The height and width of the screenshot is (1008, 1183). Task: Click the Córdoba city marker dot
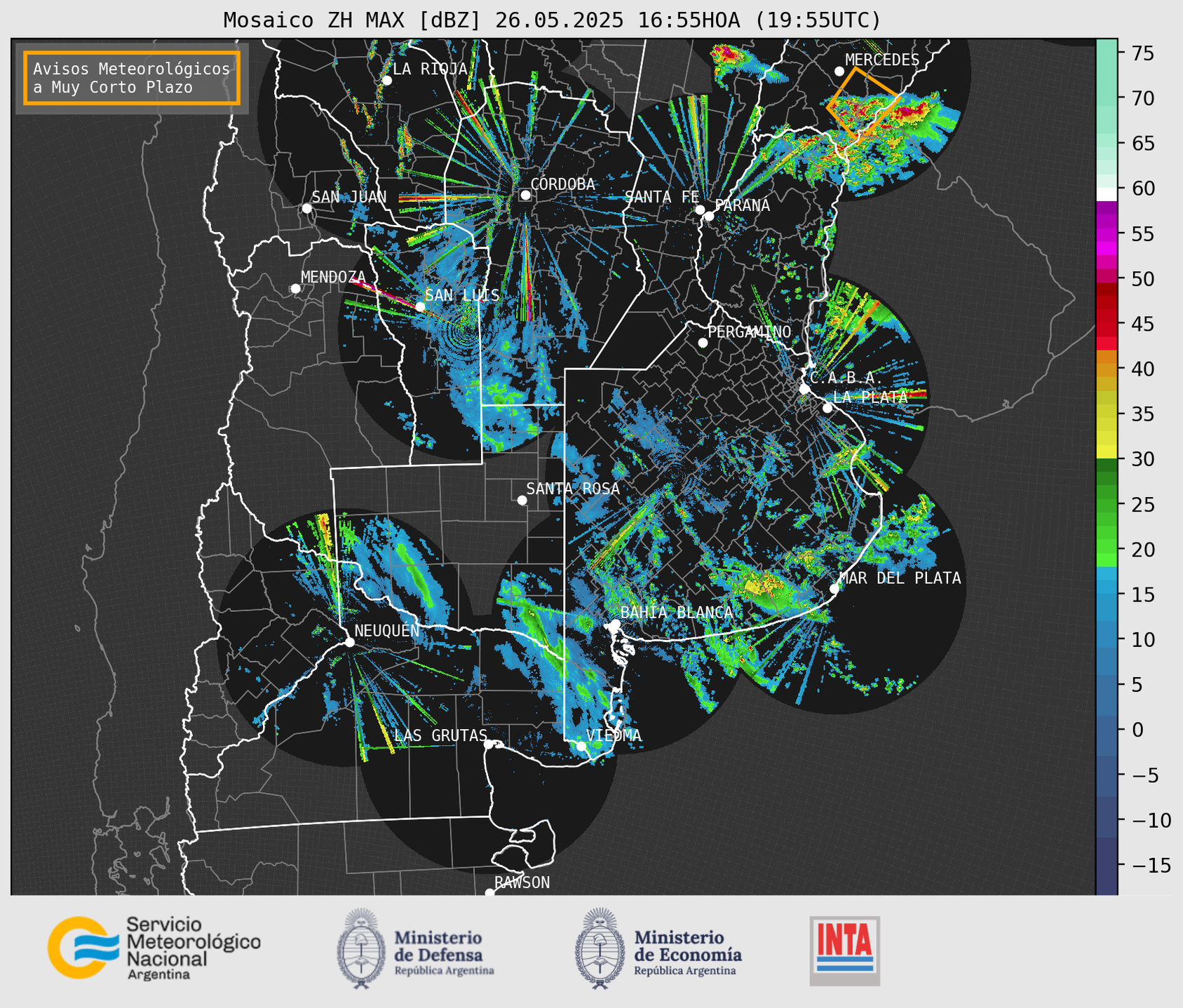coord(525,195)
